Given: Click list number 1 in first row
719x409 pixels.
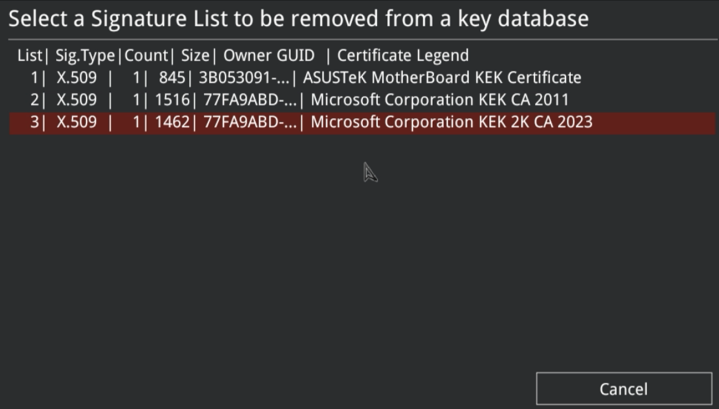Looking at the screenshot, I should pos(37,77).
